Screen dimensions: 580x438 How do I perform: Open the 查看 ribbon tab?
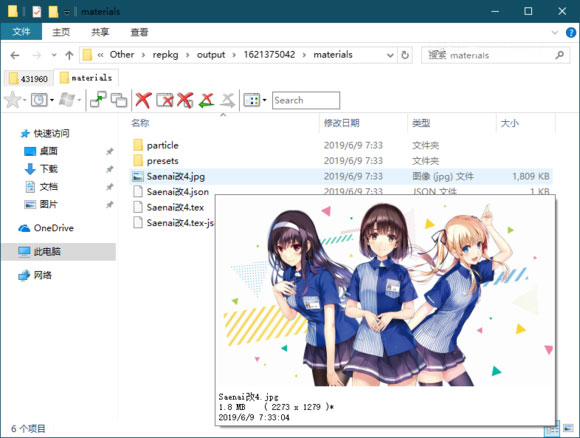pyautogui.click(x=139, y=32)
